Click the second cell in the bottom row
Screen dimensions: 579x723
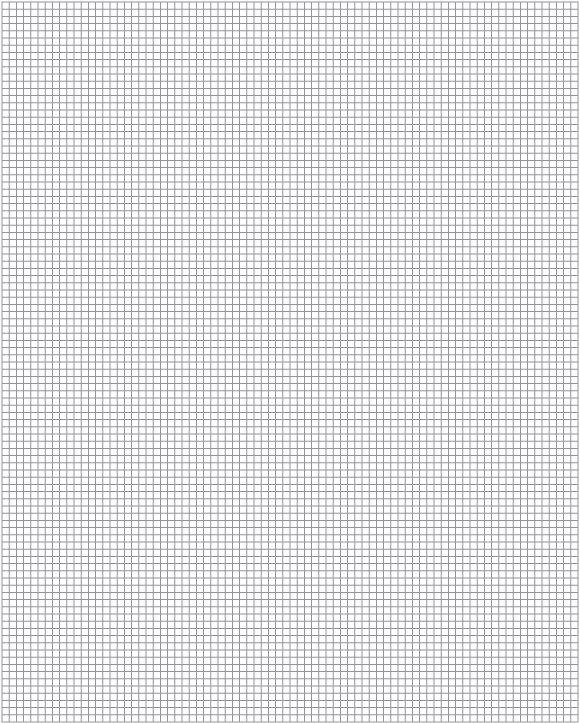pyautogui.click(x=12, y=718)
